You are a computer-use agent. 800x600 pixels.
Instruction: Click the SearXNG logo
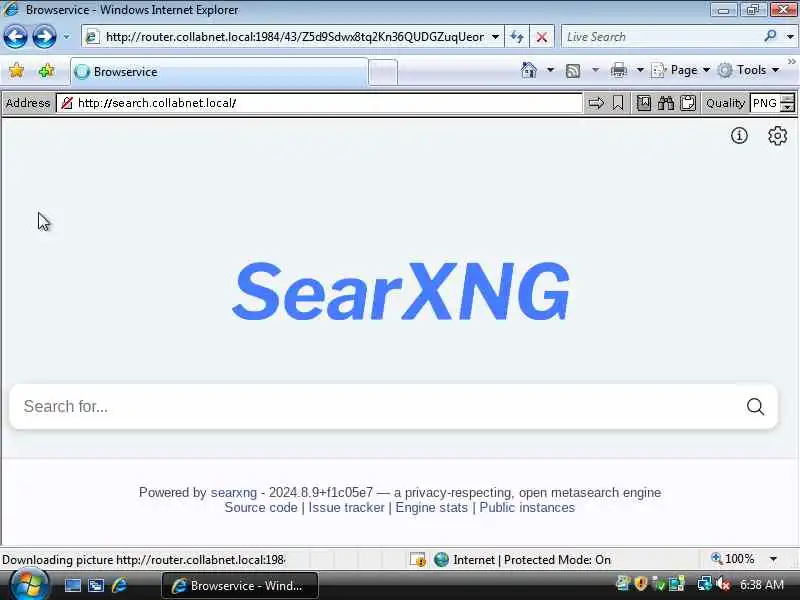(401, 291)
